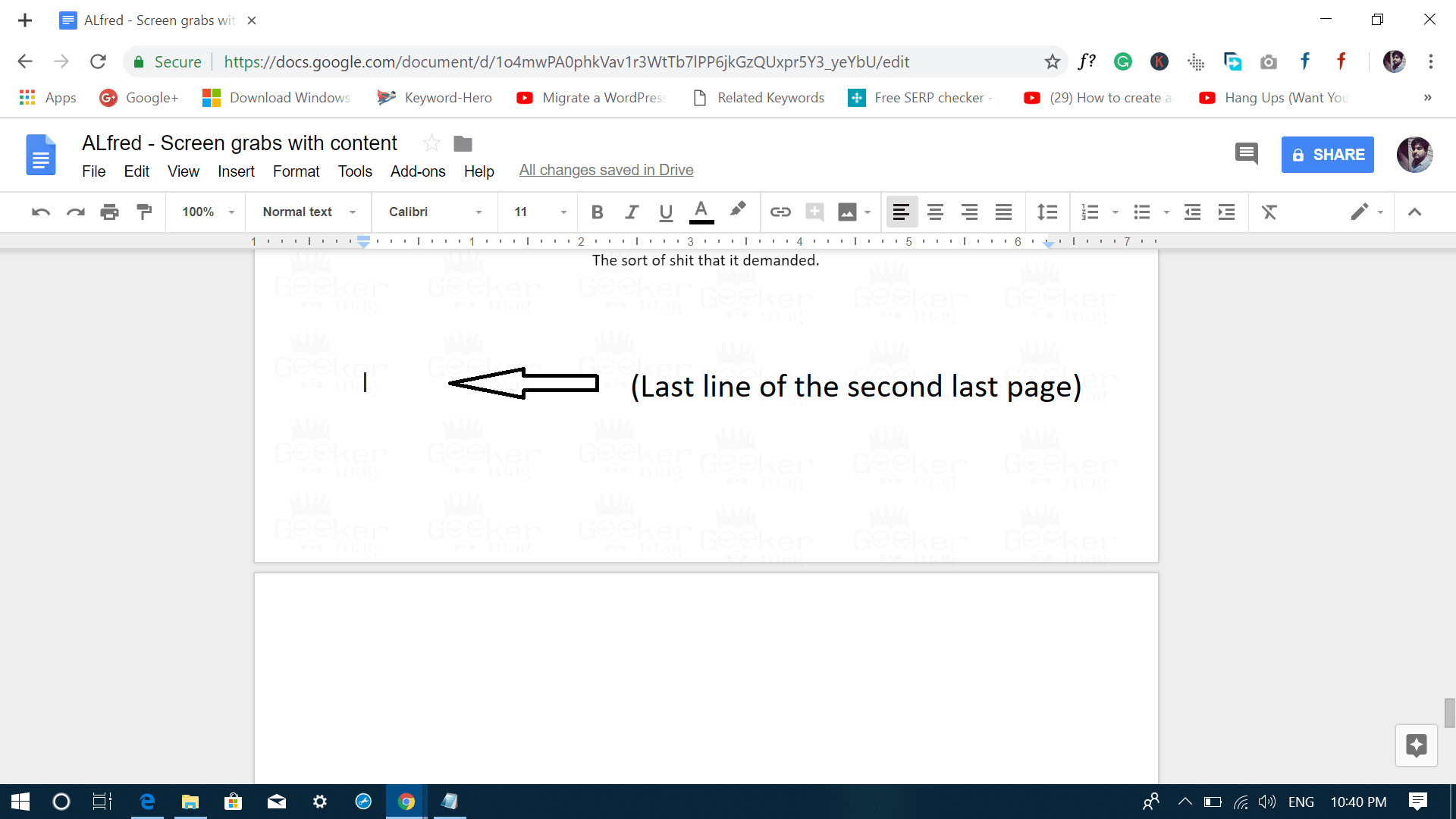
Task: Click the All changes saved in Drive link
Action: pyautogui.click(x=607, y=169)
